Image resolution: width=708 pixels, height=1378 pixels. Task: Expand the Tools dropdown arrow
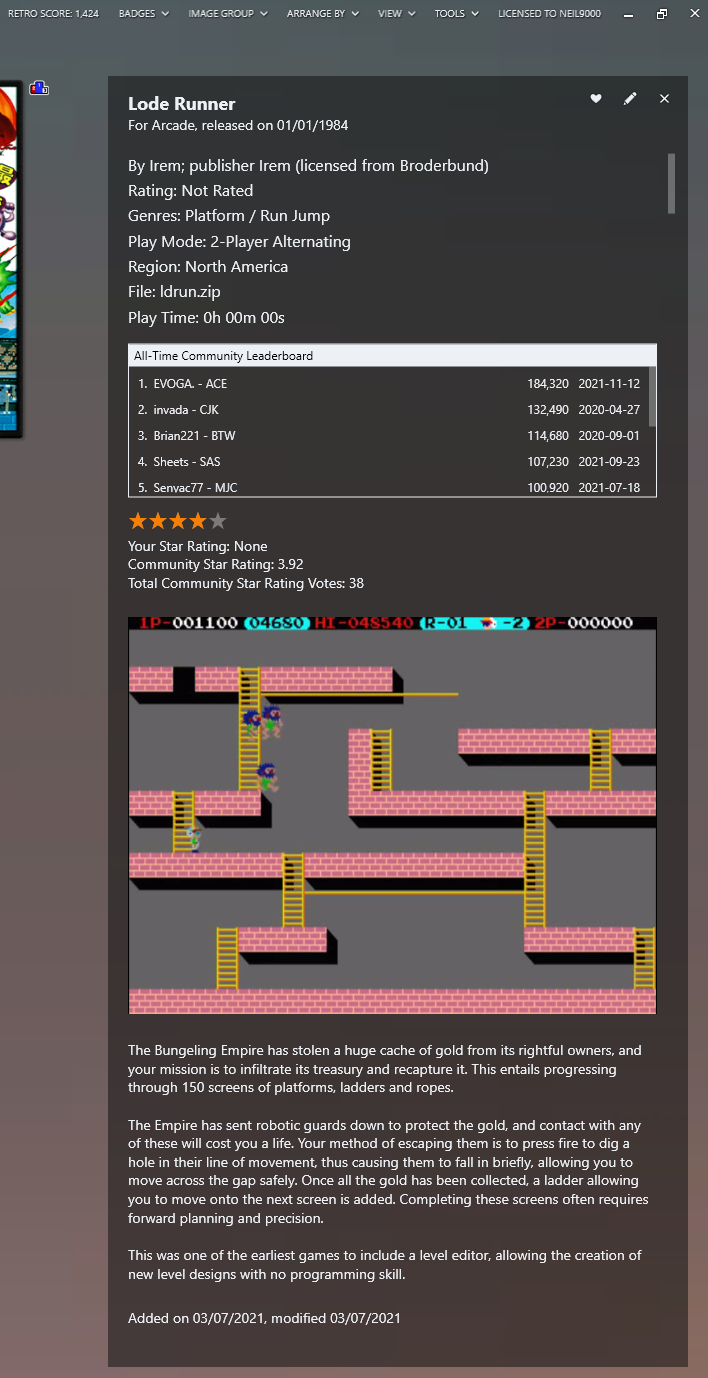pyautogui.click(x=474, y=14)
